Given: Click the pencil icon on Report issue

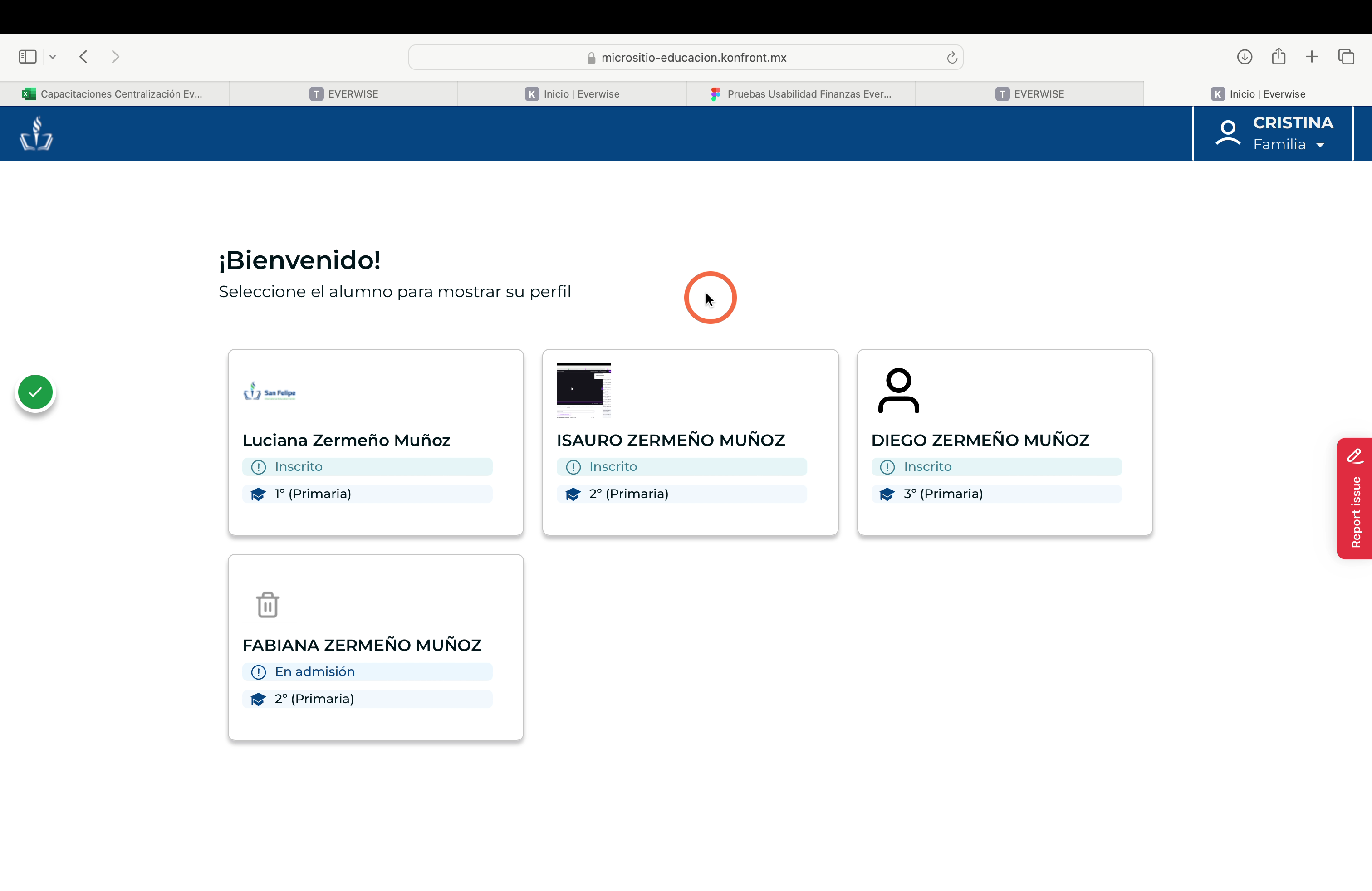Looking at the screenshot, I should click(x=1355, y=456).
